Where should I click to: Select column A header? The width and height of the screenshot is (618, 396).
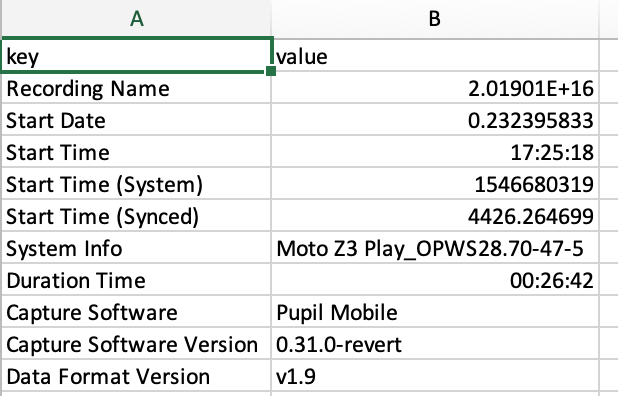click(136, 19)
